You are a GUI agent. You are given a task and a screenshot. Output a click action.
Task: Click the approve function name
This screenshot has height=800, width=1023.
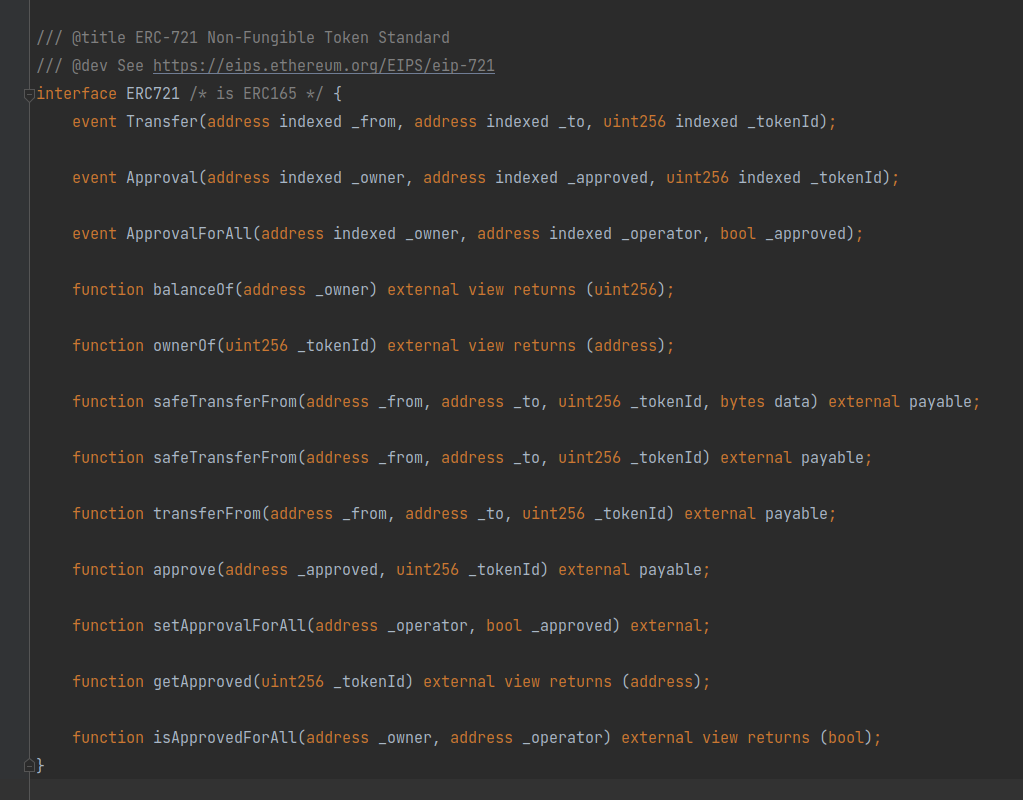tap(184, 570)
